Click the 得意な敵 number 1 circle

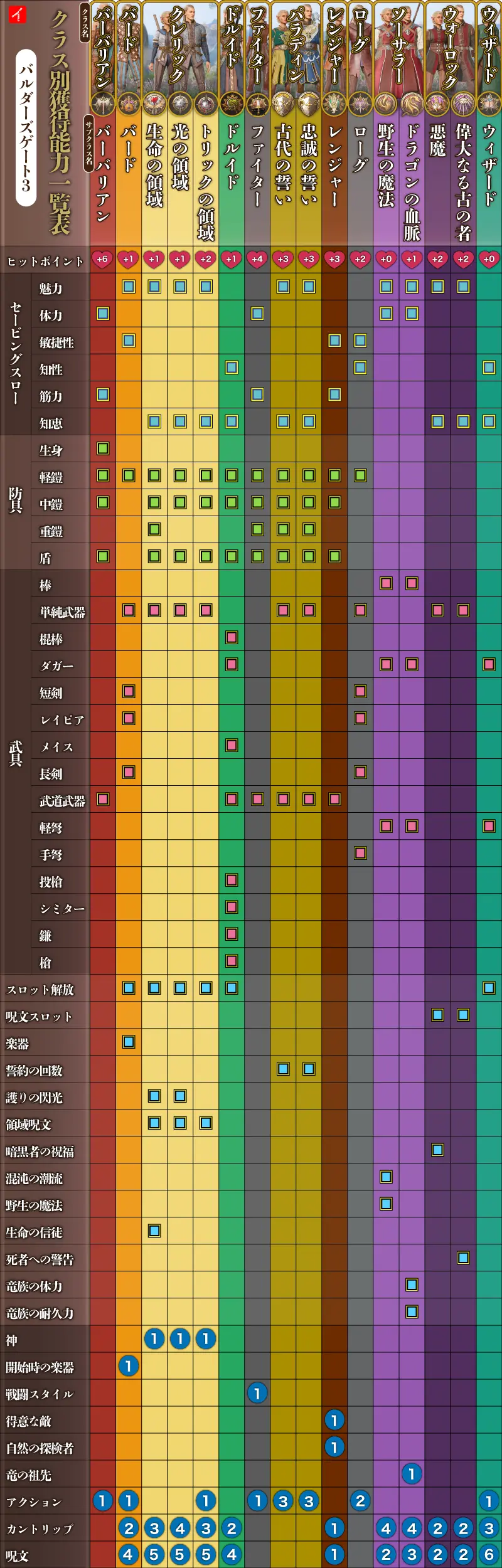pos(334,1420)
